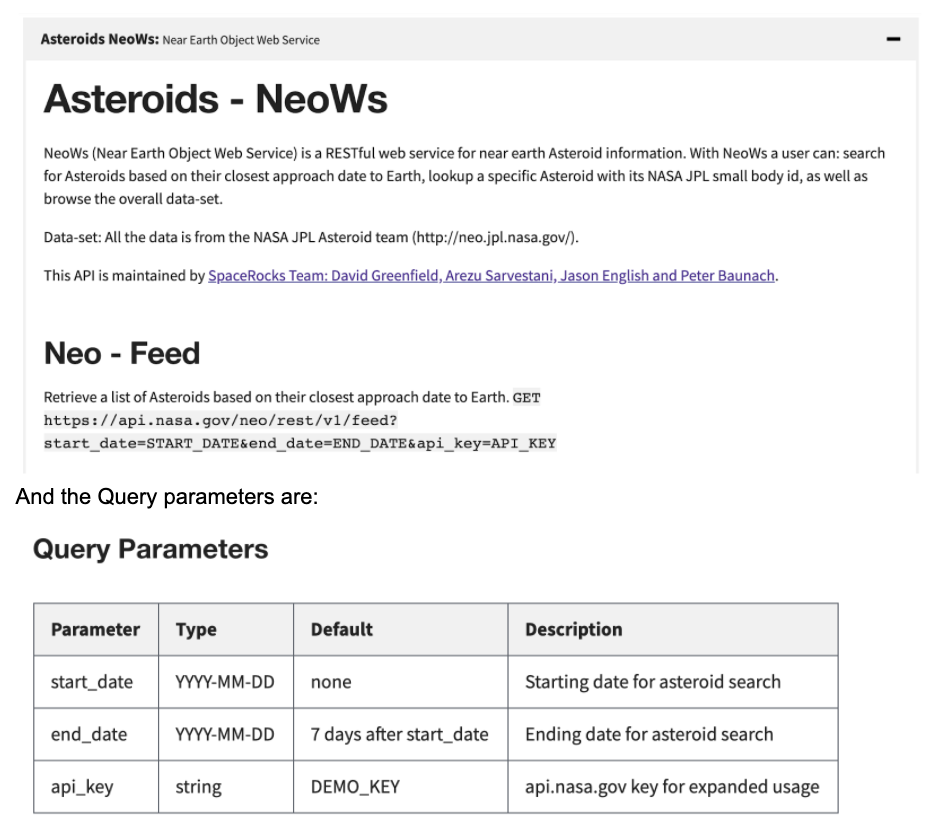The width and height of the screenshot is (936, 828).
Task: Select the end_date parameter cell
Action: [x=89, y=734]
